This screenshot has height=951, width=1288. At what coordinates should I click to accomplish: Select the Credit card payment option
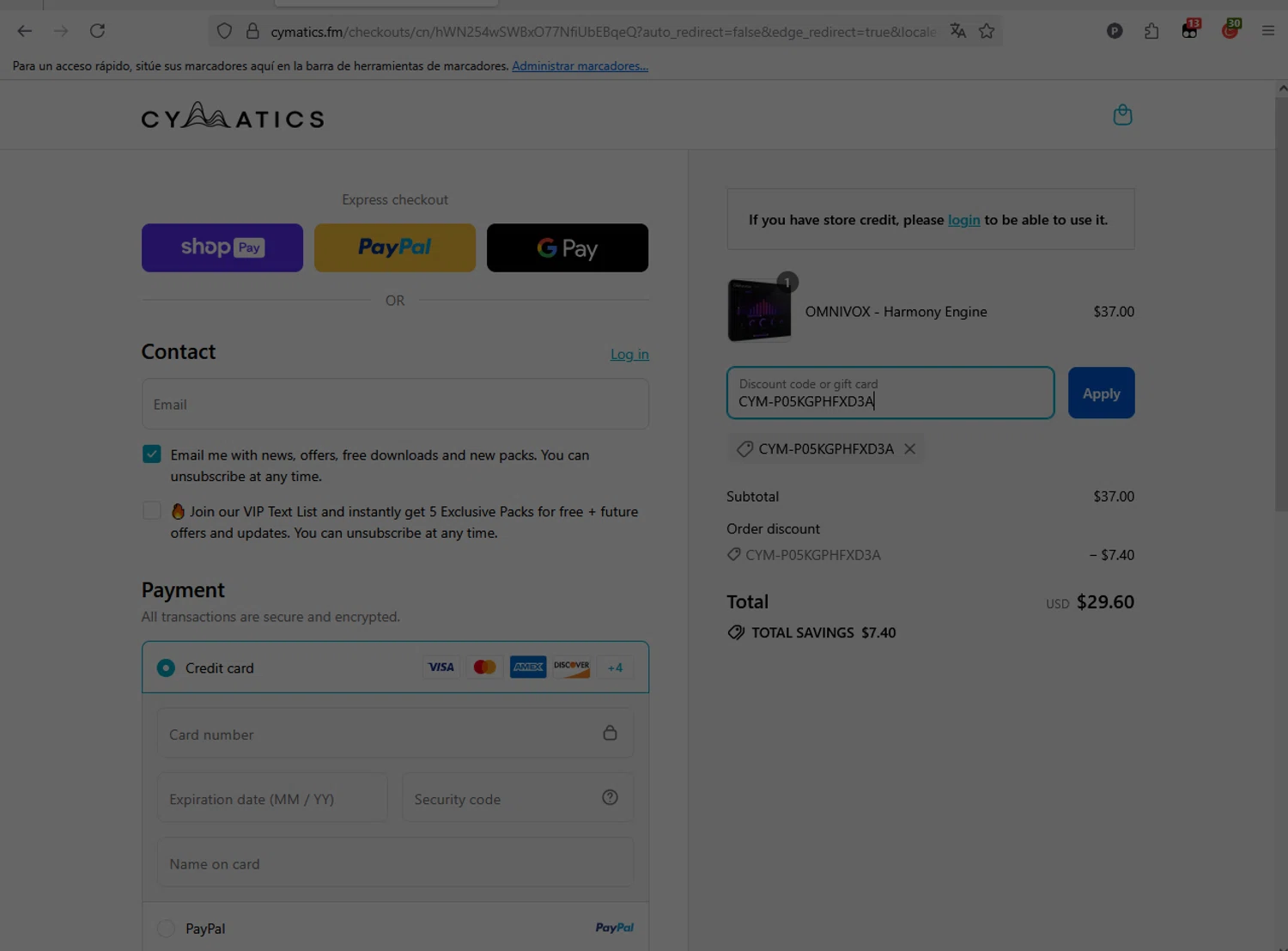pos(166,668)
